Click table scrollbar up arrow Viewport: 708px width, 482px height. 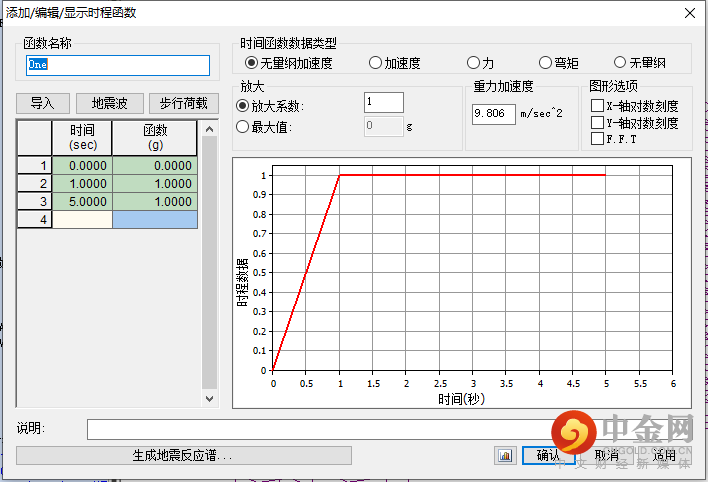(210, 129)
